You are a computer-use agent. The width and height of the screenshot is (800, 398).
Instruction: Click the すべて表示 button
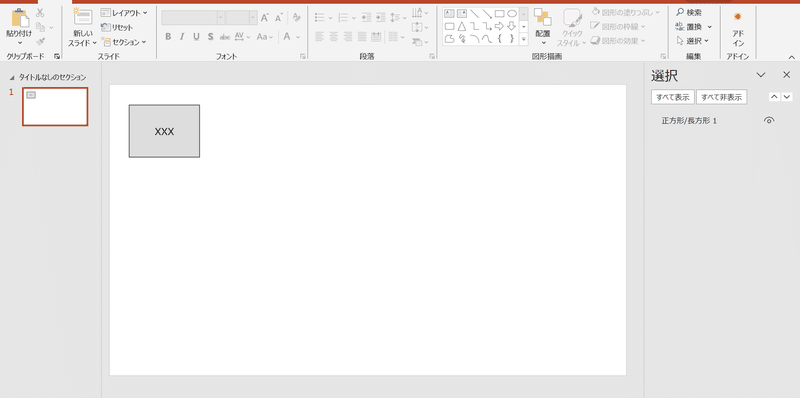tap(673, 97)
